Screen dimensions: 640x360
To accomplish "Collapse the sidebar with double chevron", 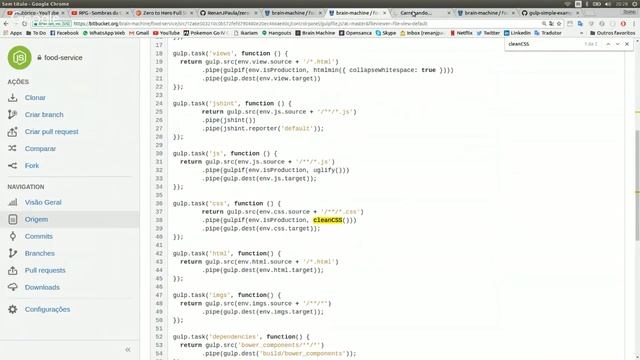I will point(128,350).
